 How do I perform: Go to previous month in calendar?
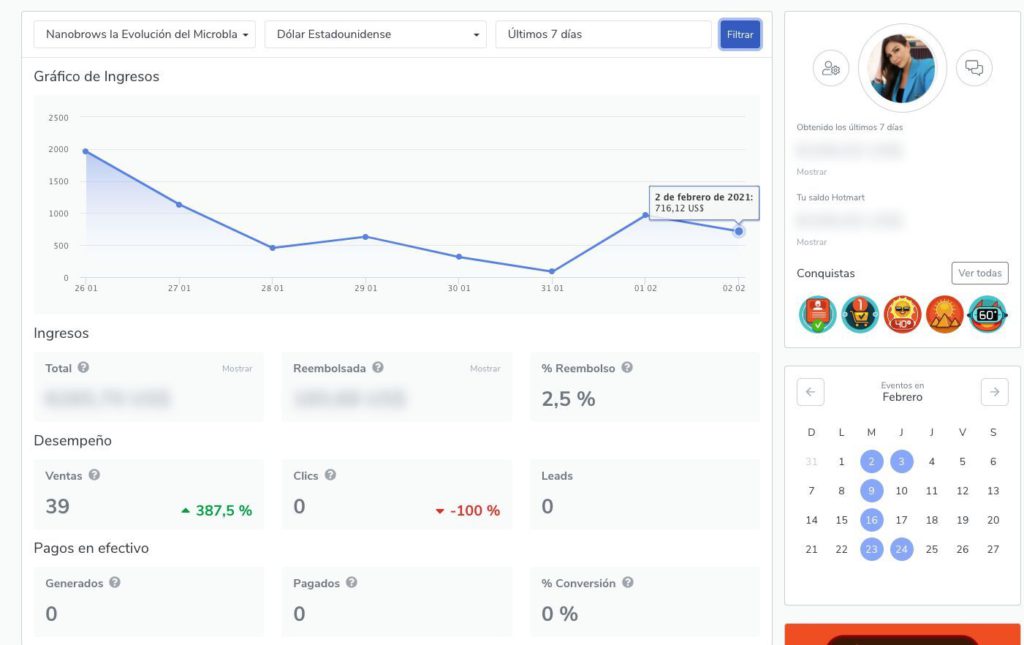(x=810, y=392)
